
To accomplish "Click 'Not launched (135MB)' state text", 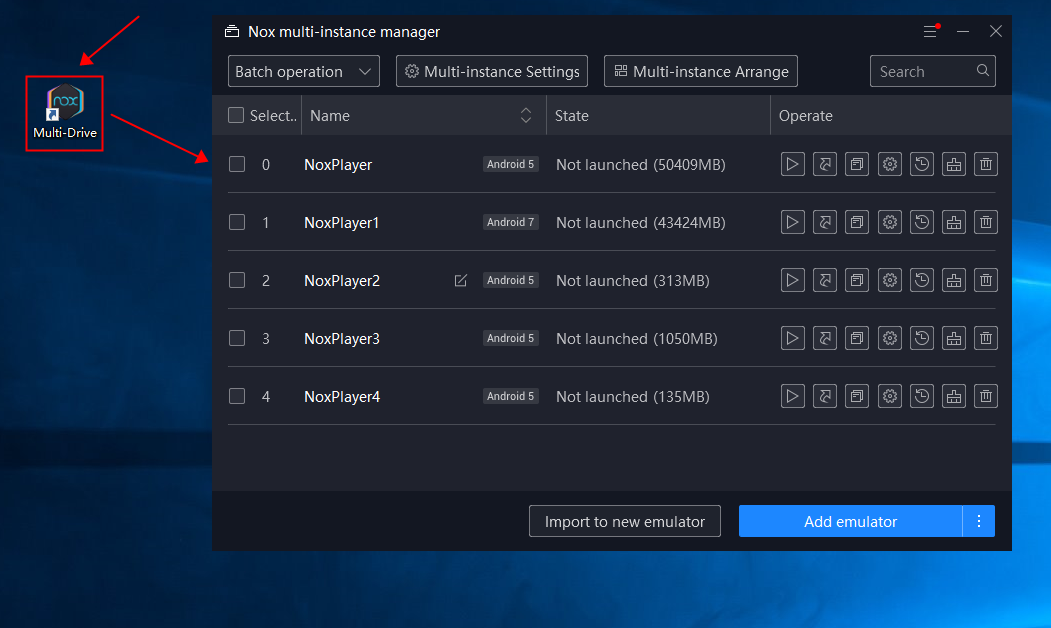I will 633,396.
